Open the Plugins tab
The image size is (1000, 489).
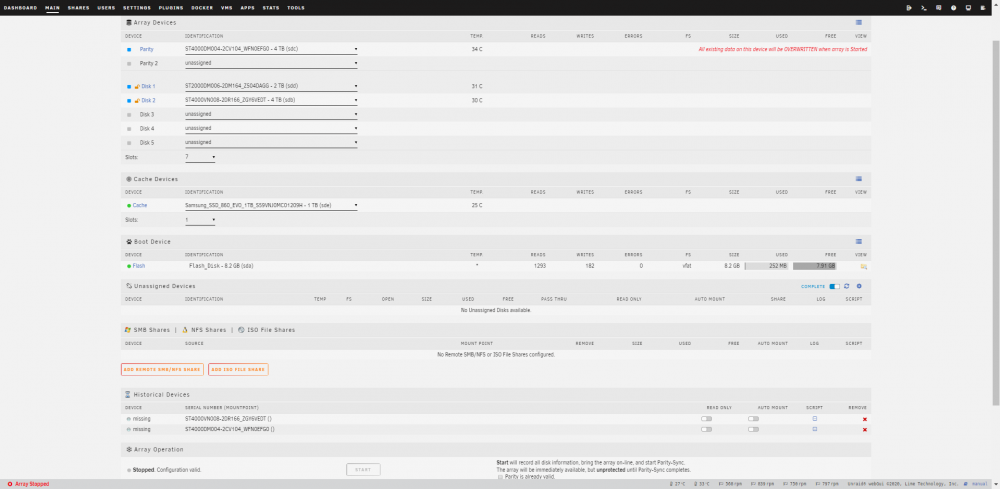pos(171,8)
